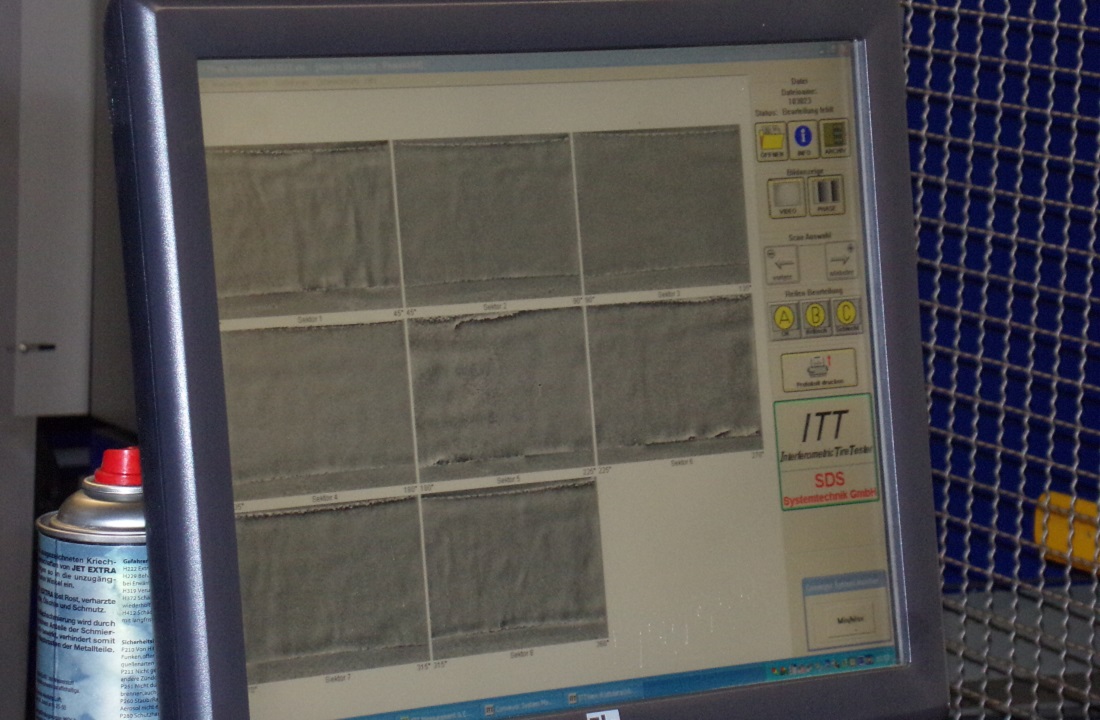Screen dimensions: 1100x720
Task: Switch image display to Phase
Action: pyautogui.click(x=826, y=195)
